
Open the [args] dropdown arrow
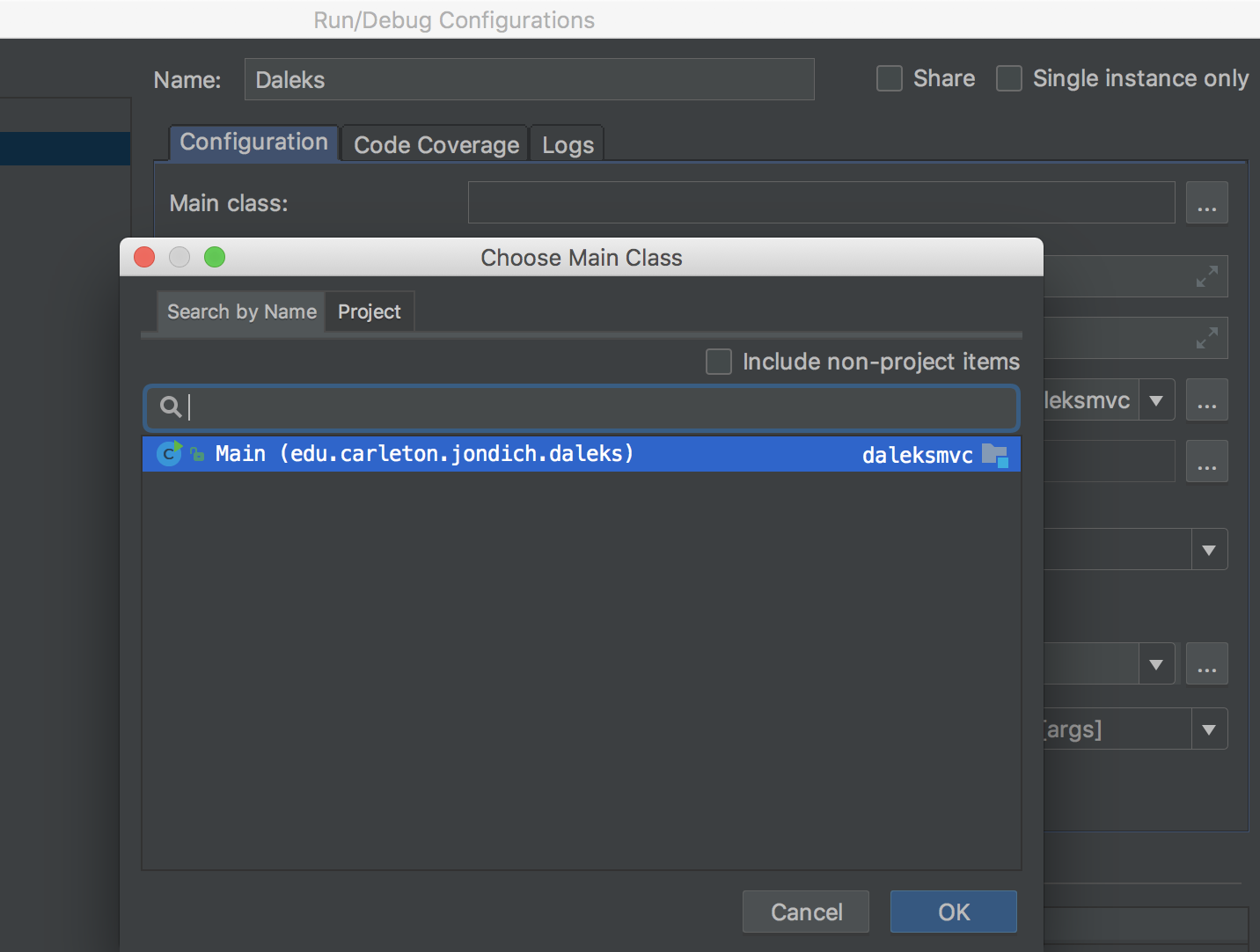[x=1209, y=729]
